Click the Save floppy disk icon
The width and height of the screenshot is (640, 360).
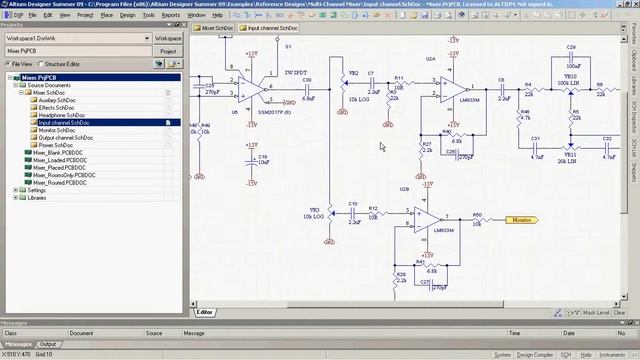tap(425, 15)
